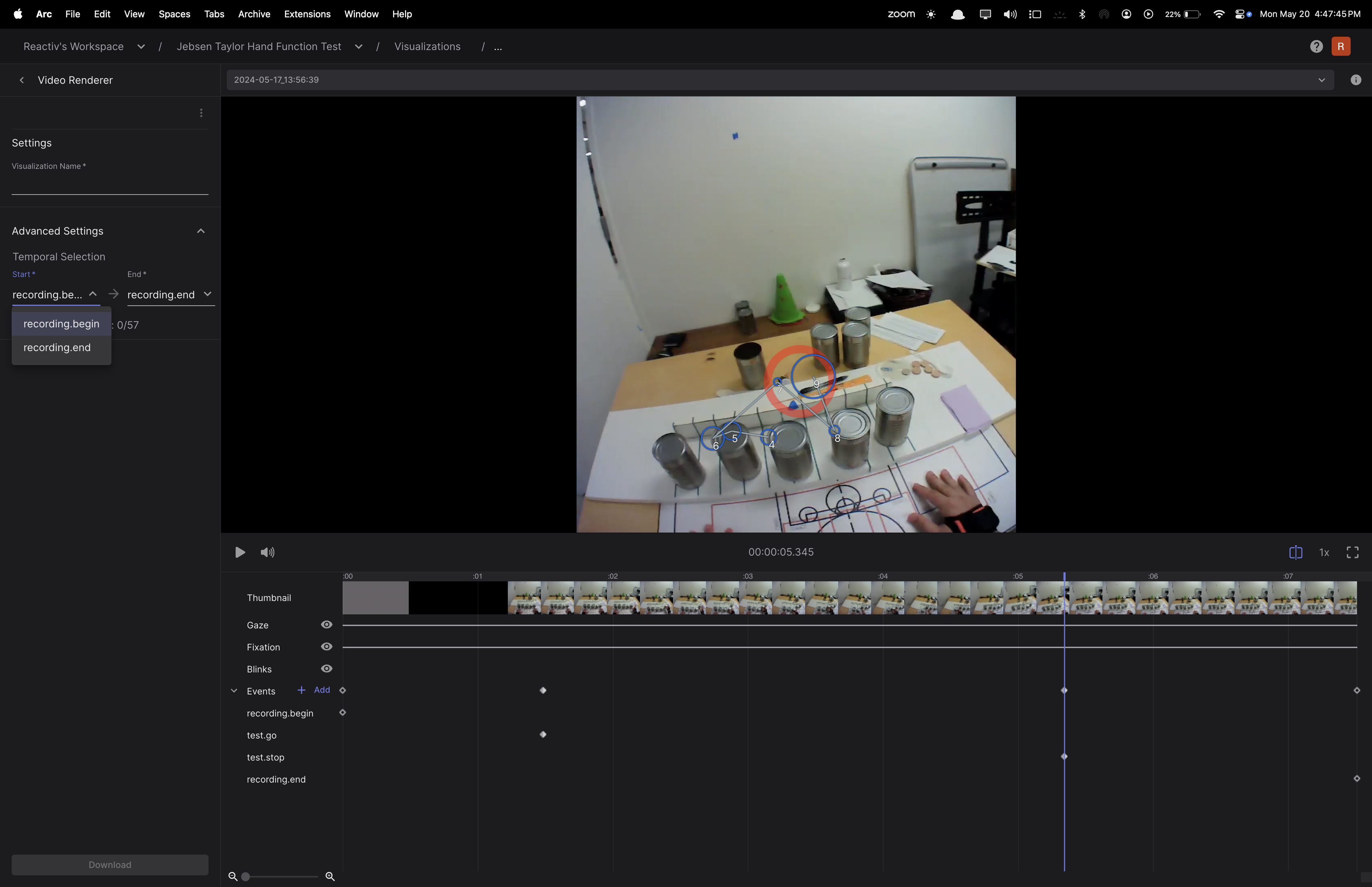Open Wi-Fi status menu
This screenshot has width=1372, height=887.
click(x=1218, y=14)
